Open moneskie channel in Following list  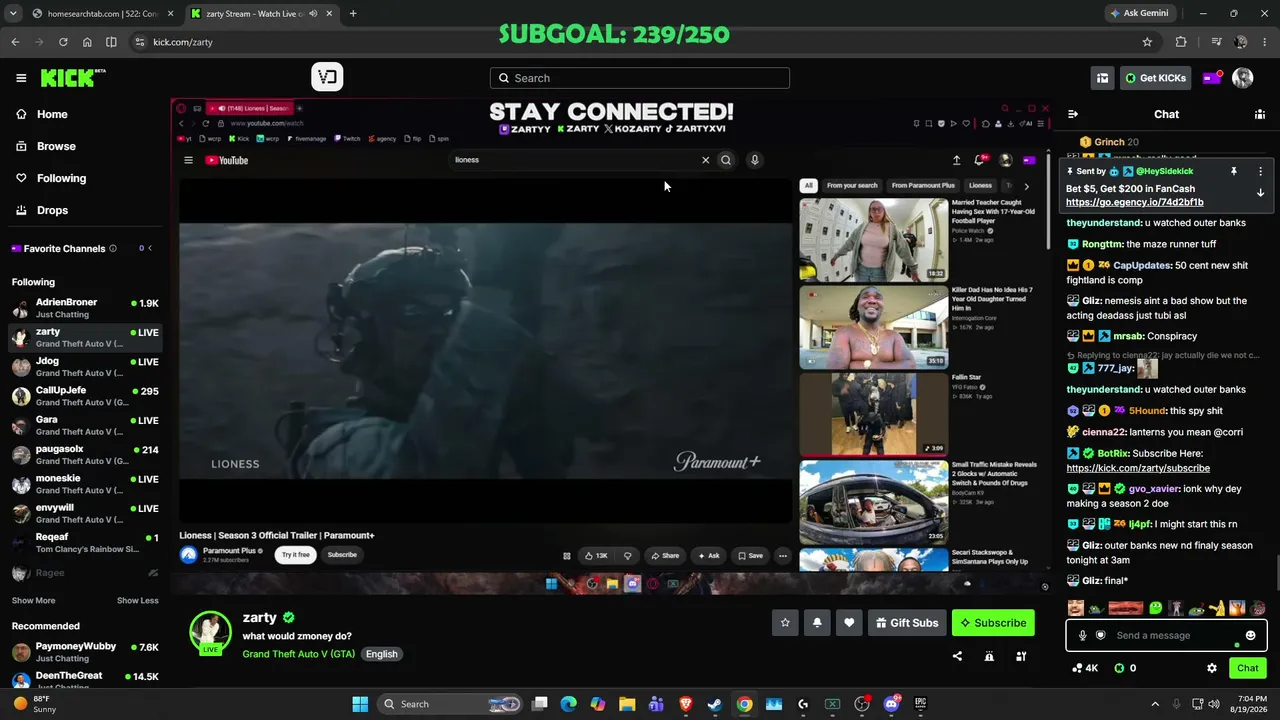tap(85, 484)
